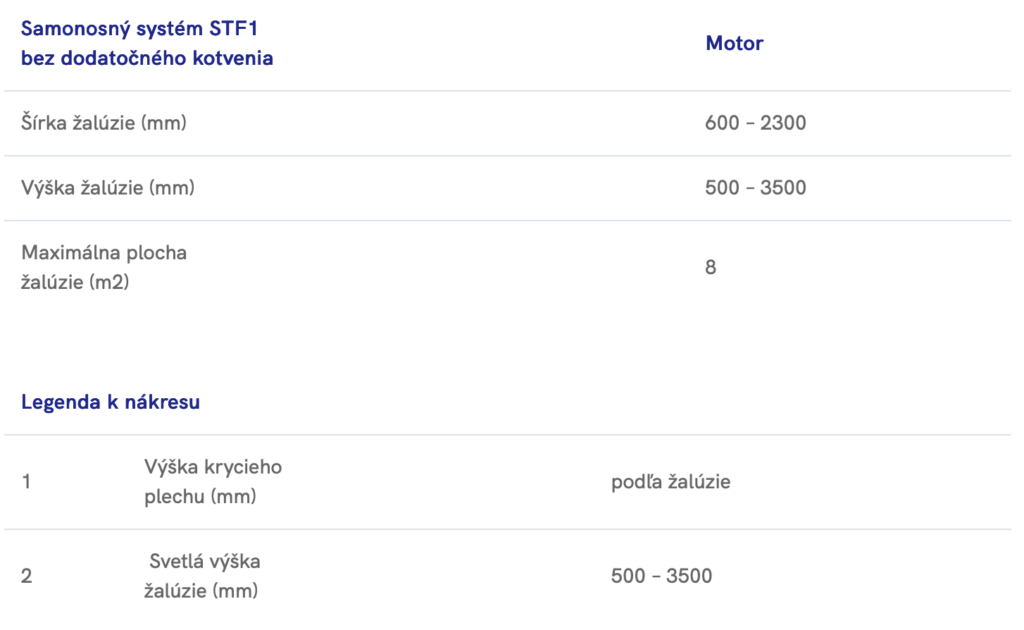Click the "500 – 3500" value in legend
The height and width of the screenshot is (630, 1024).
pyautogui.click(x=661, y=576)
